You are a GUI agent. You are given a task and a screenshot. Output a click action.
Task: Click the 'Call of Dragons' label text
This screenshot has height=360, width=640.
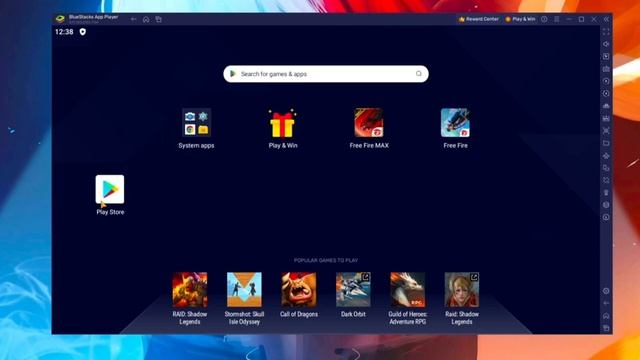[299, 314]
